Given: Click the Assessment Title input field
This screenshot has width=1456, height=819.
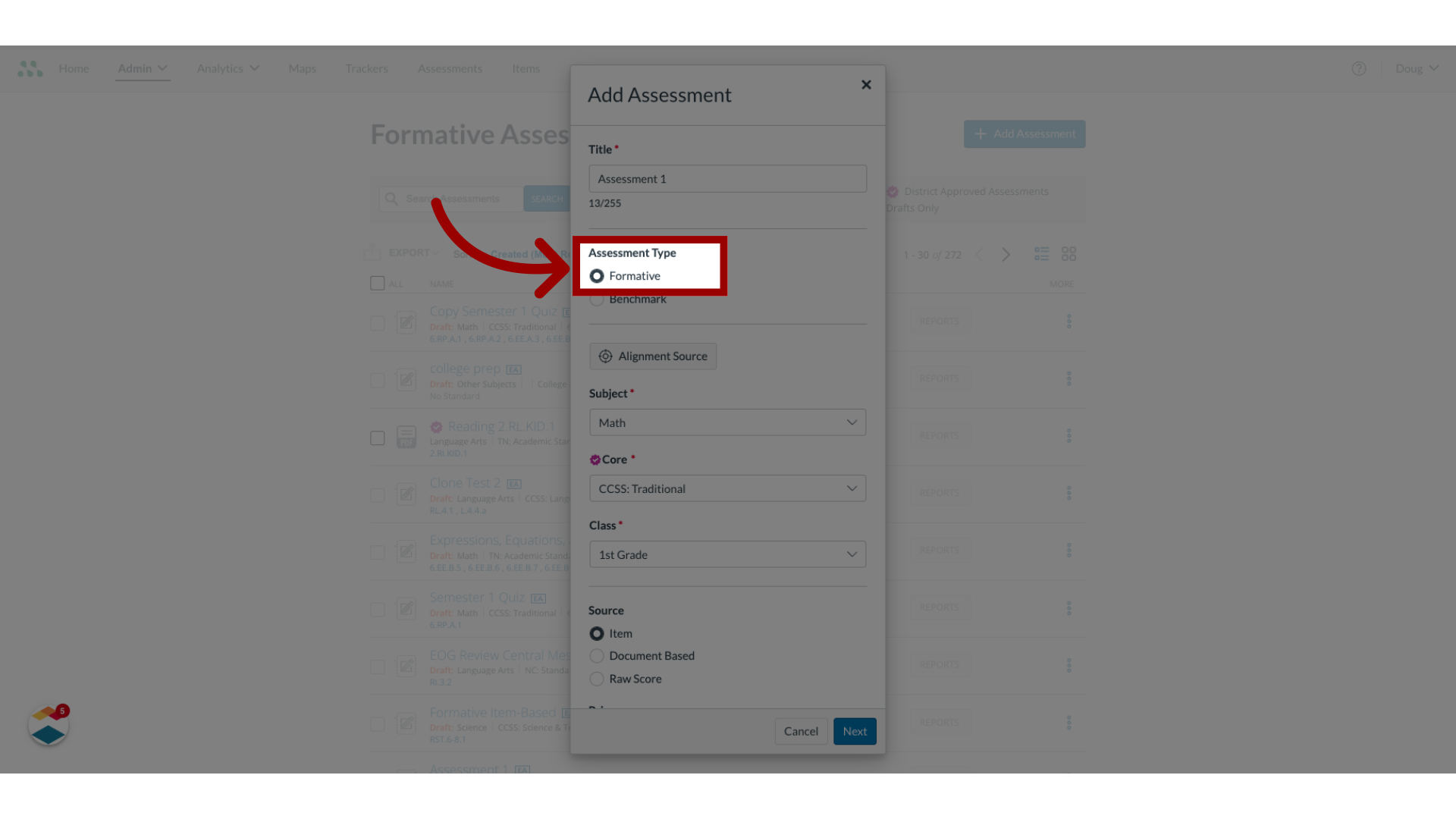Looking at the screenshot, I should click(727, 178).
